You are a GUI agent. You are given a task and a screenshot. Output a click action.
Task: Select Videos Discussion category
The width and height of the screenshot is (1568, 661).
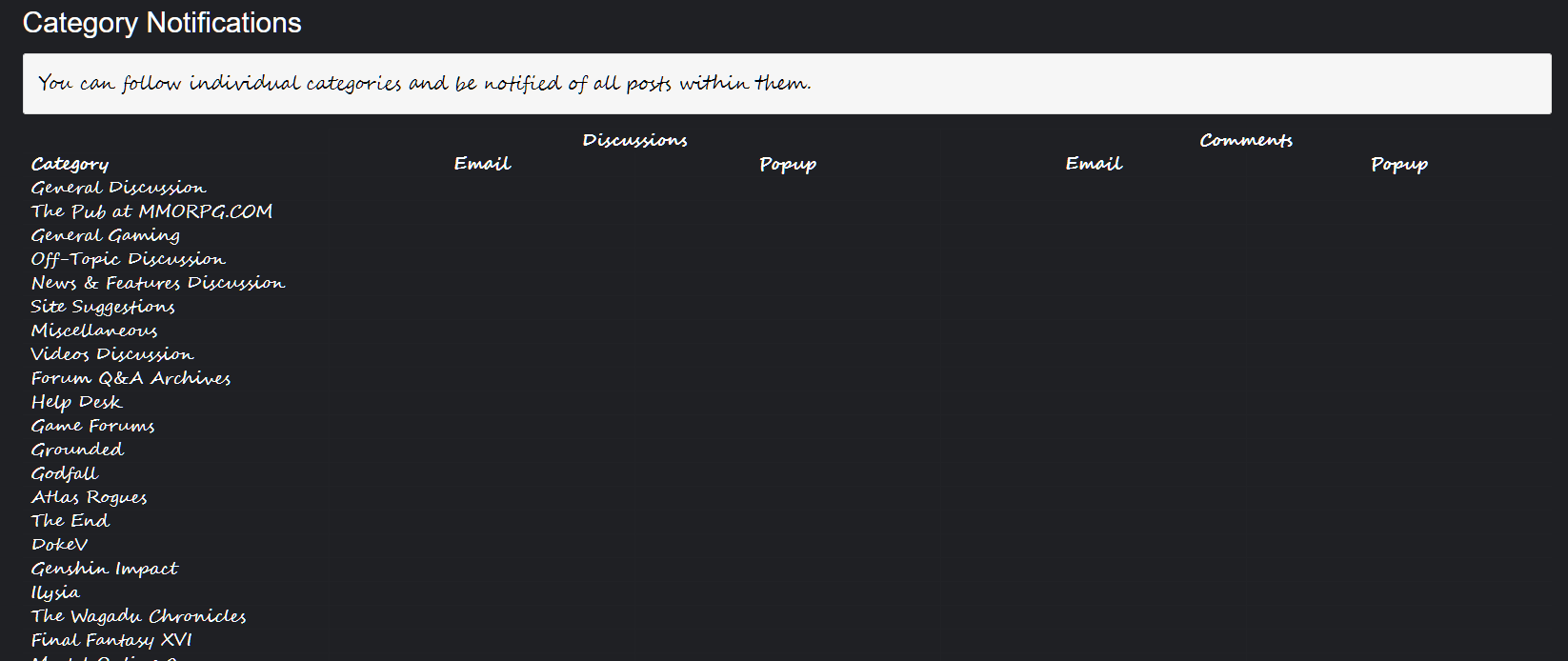pyautogui.click(x=112, y=354)
